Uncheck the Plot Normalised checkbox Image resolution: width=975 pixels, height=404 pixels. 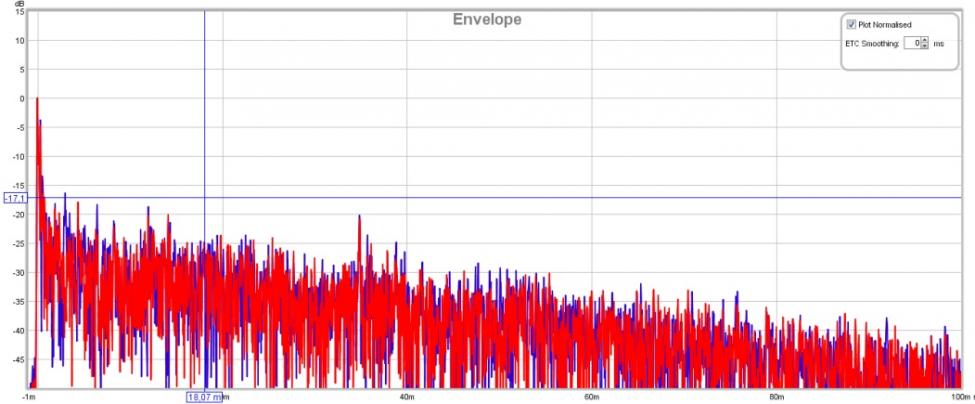(851, 25)
